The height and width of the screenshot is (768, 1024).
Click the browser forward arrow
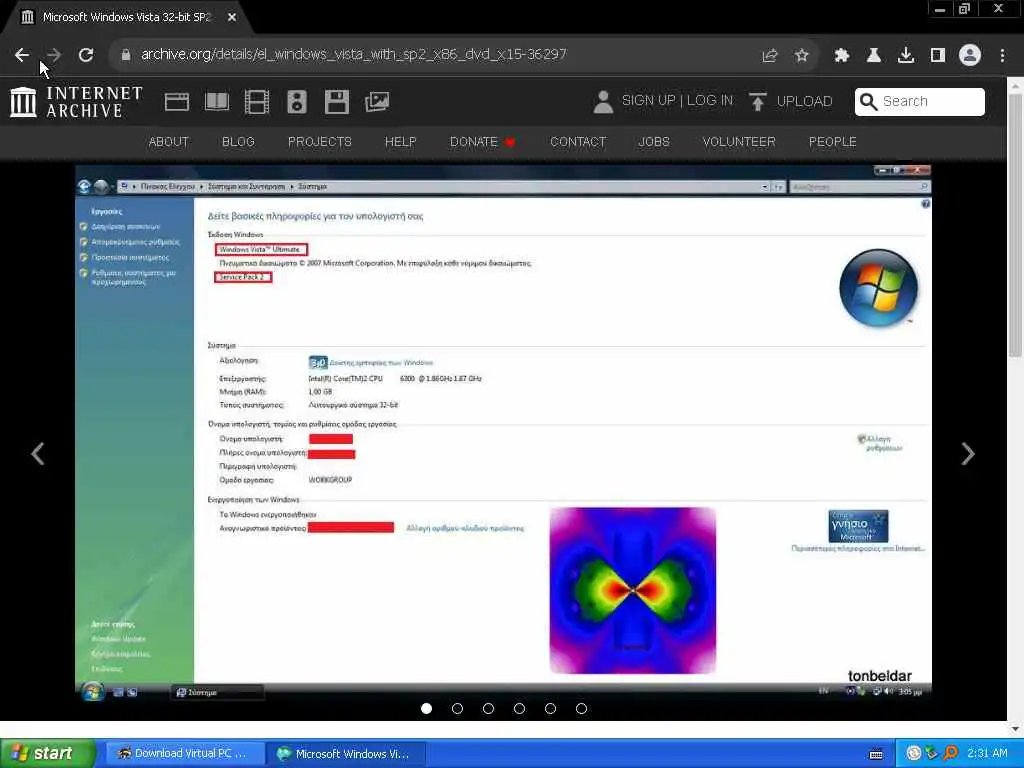[x=54, y=55]
